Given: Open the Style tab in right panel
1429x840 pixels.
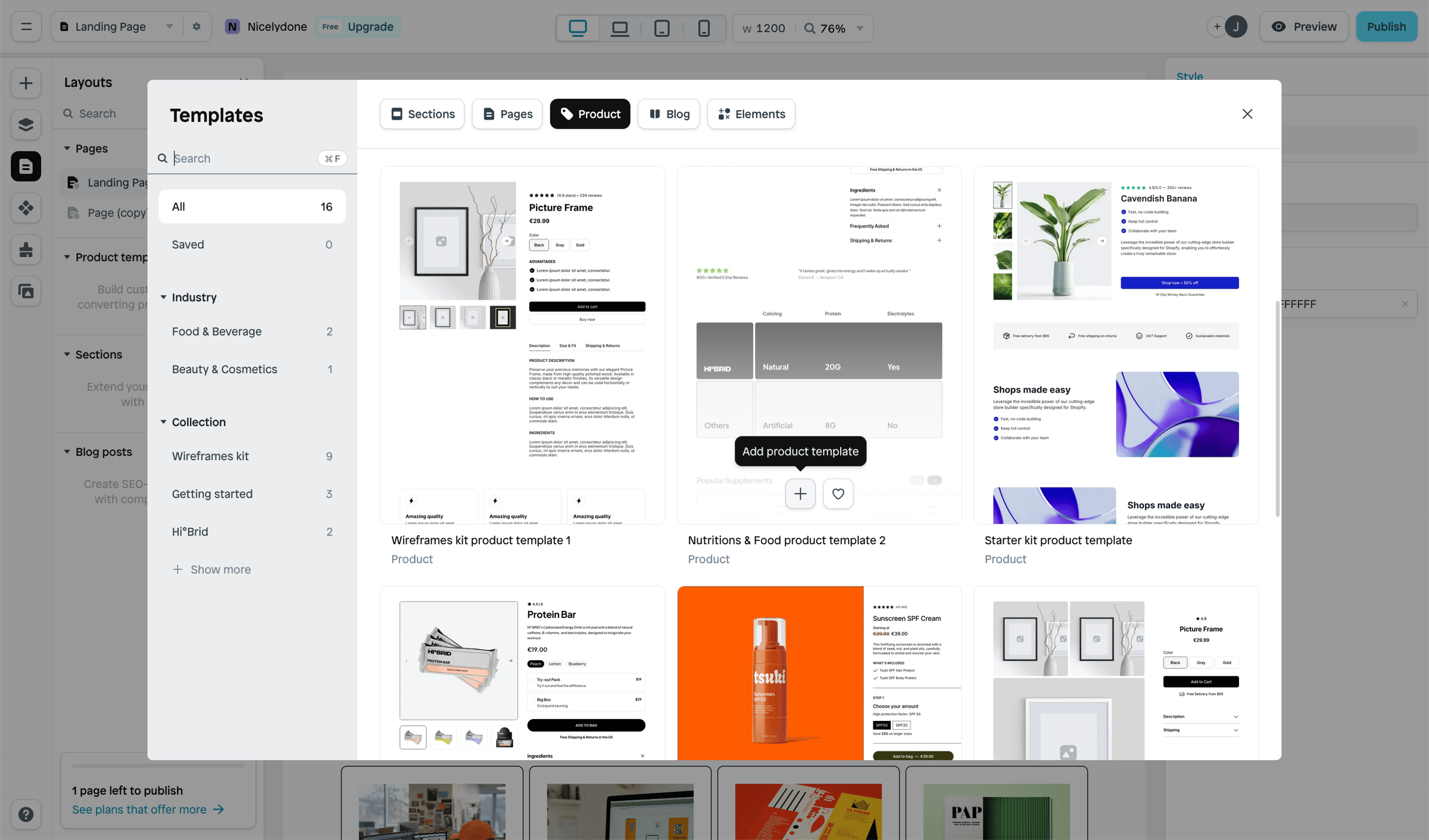Looking at the screenshot, I should [x=1190, y=76].
